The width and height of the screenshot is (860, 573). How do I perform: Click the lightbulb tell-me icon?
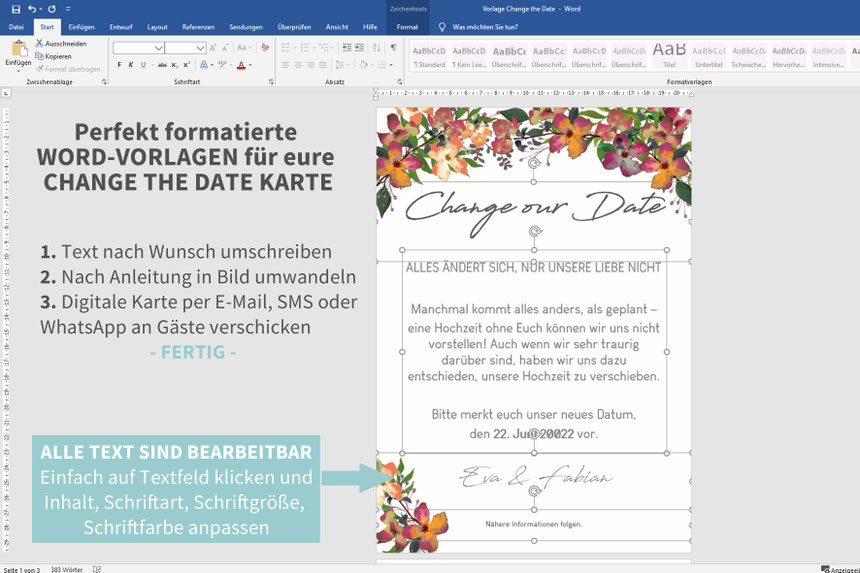(442, 27)
